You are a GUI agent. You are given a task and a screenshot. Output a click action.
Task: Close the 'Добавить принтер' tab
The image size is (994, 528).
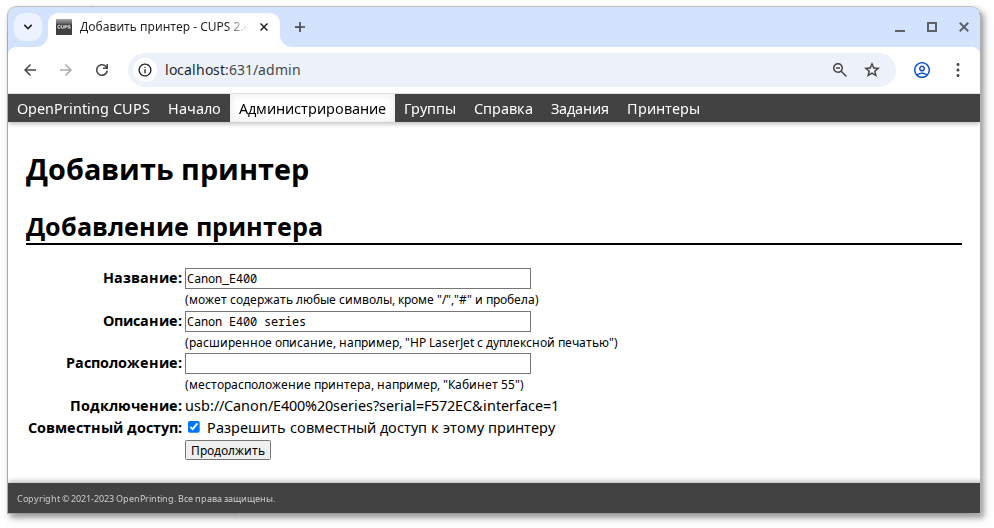pos(264,27)
